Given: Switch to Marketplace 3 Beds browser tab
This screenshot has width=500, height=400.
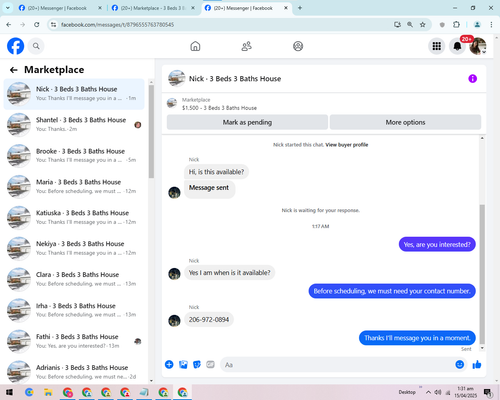Looking at the screenshot, I should (153, 8).
